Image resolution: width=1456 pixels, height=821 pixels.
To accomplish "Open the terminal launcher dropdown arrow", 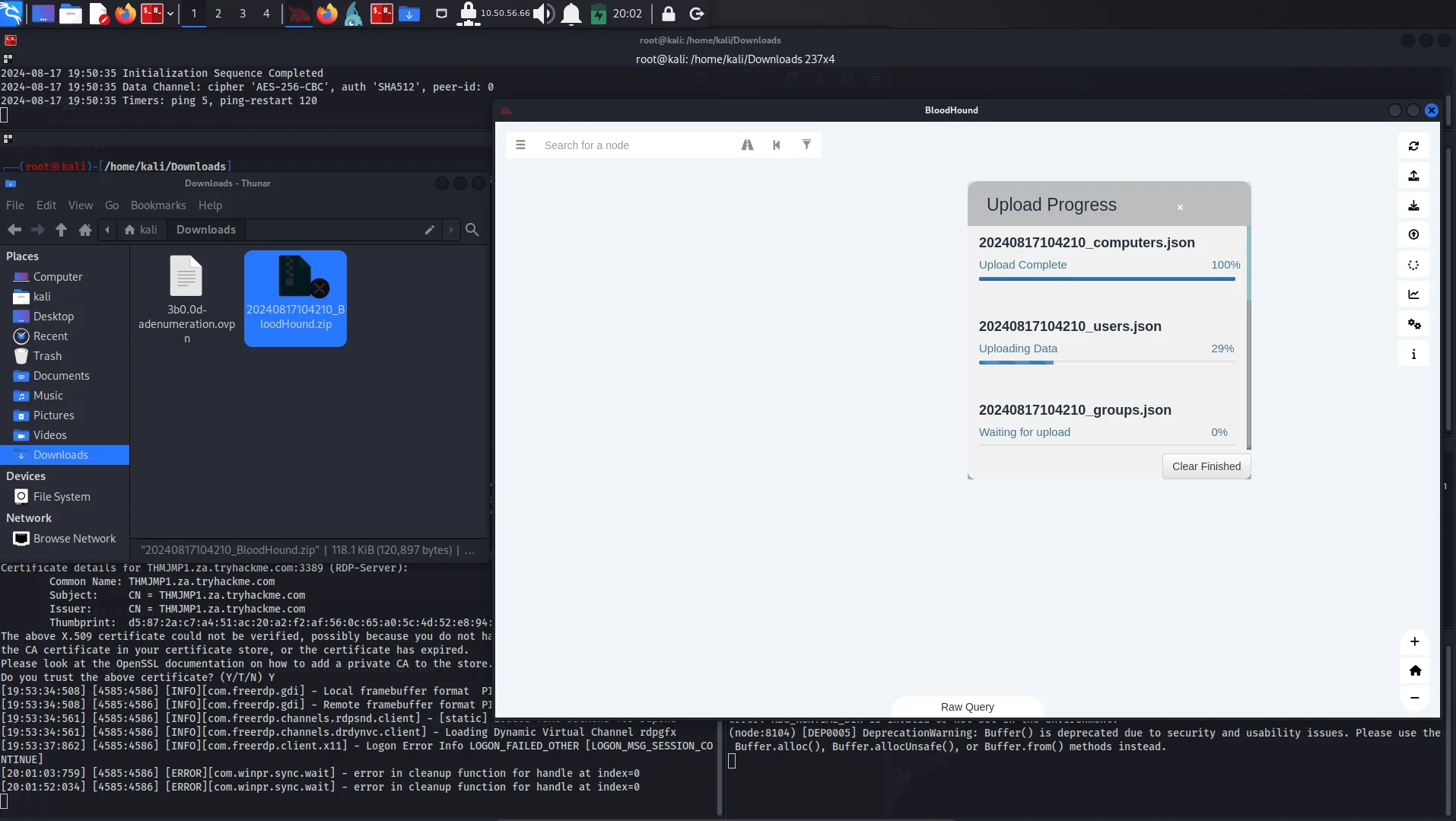I will [170, 14].
